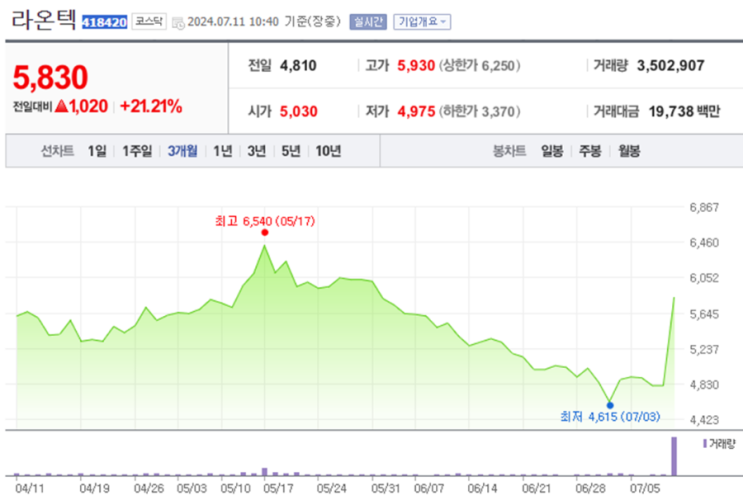743x500 pixels.
Task: Click the change rate +21.21%
Action: tap(151, 106)
